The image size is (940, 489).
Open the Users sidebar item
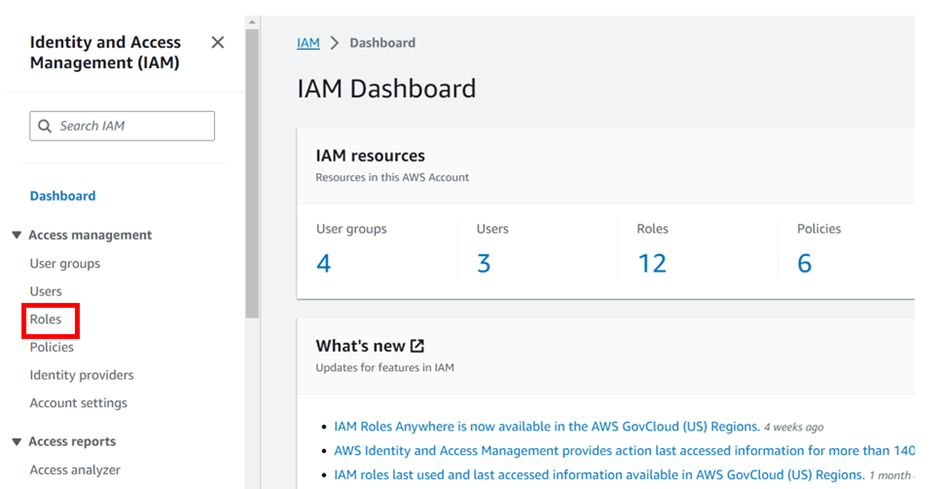46,291
